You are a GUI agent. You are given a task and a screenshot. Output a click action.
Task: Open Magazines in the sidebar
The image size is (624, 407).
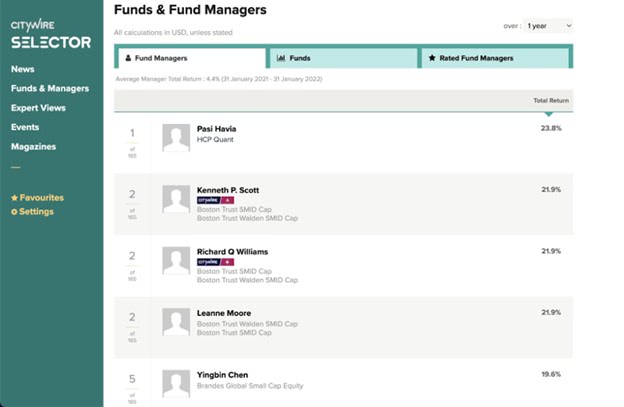[x=33, y=146]
